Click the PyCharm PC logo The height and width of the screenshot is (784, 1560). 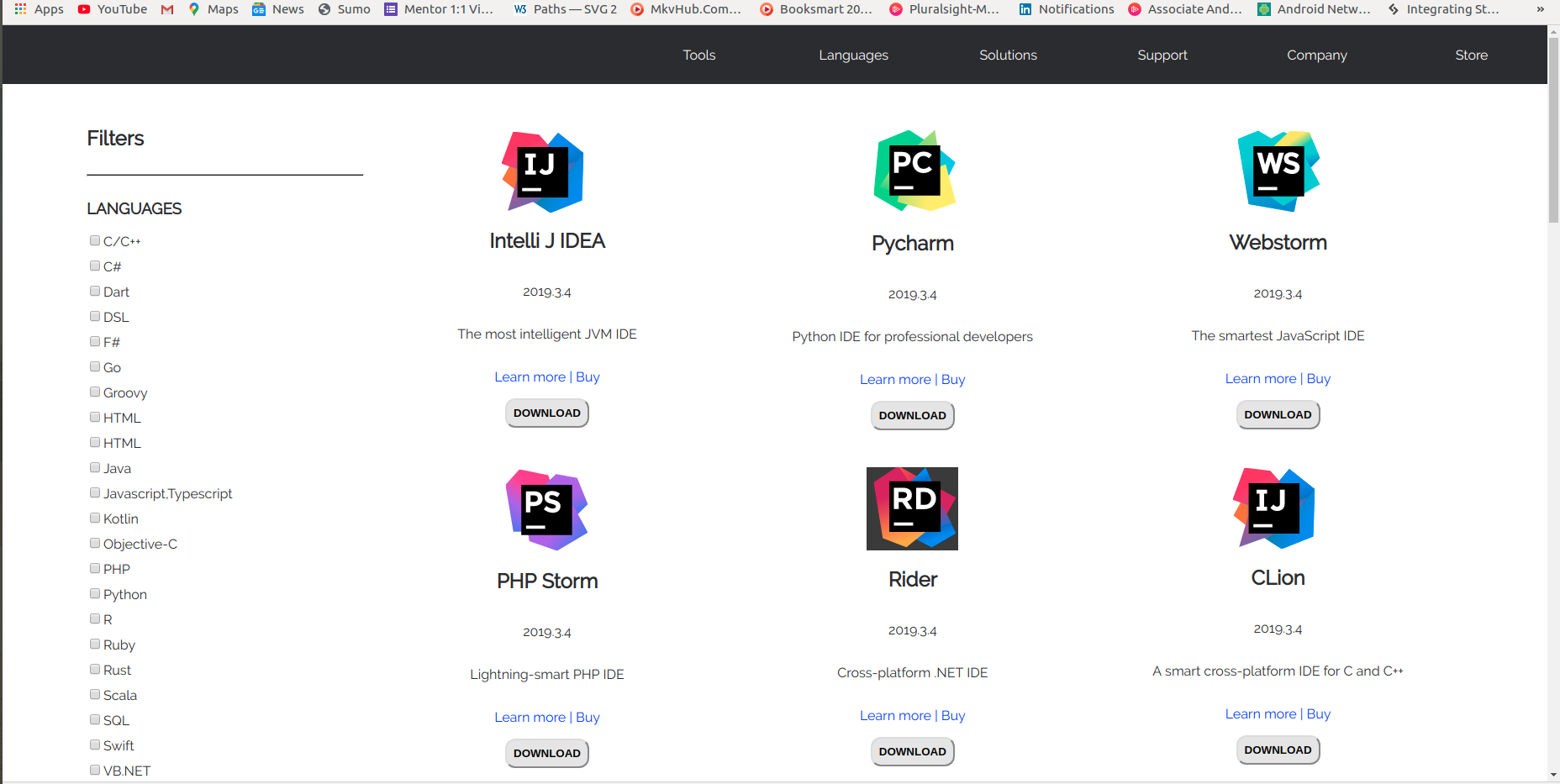(914, 171)
